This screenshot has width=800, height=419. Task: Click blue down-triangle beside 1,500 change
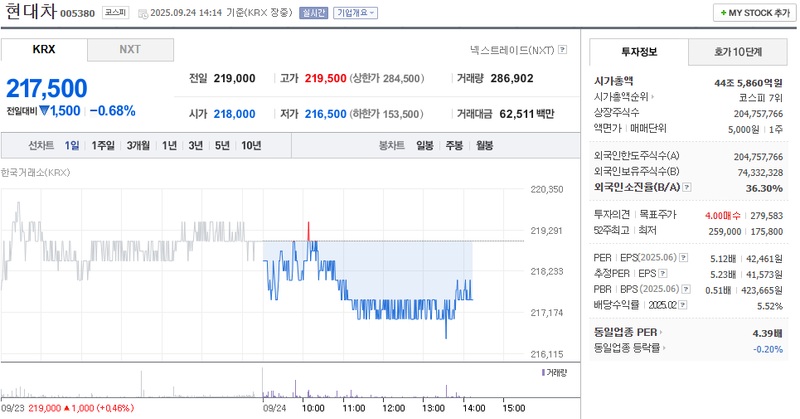pyautogui.click(x=44, y=110)
